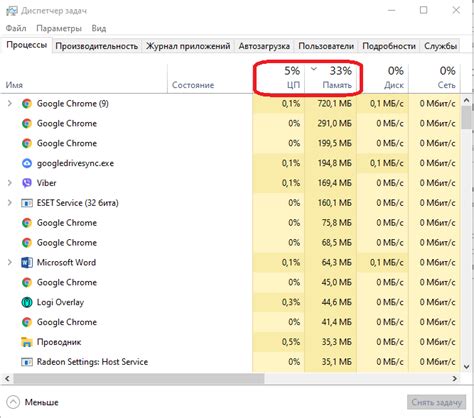Click Chrome icon in the 45,0 МБ row

27,282
